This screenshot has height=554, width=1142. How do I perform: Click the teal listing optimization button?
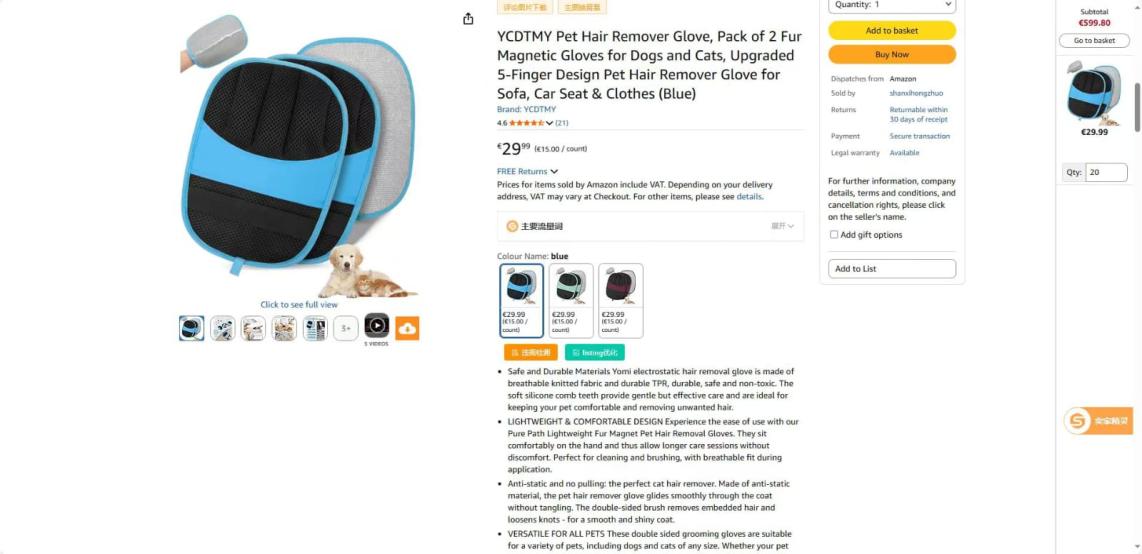(594, 352)
